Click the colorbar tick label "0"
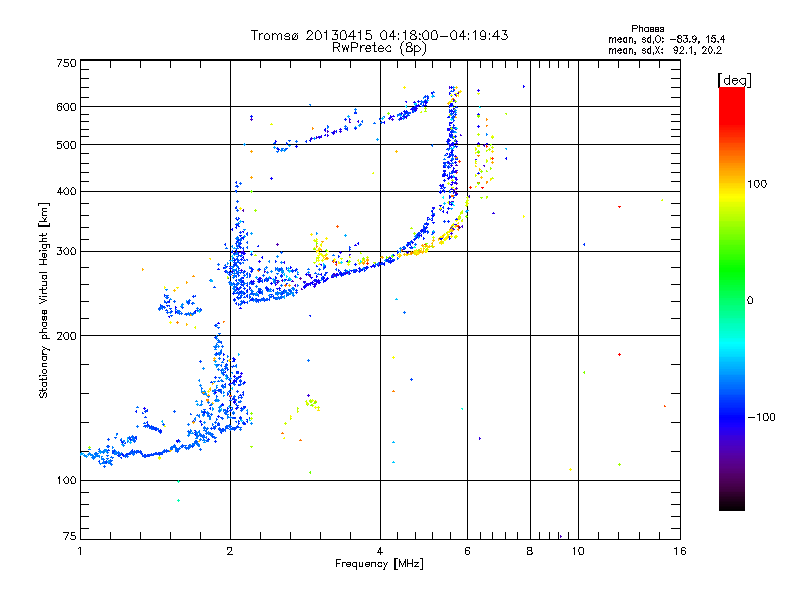800x600 pixels. coord(750,300)
